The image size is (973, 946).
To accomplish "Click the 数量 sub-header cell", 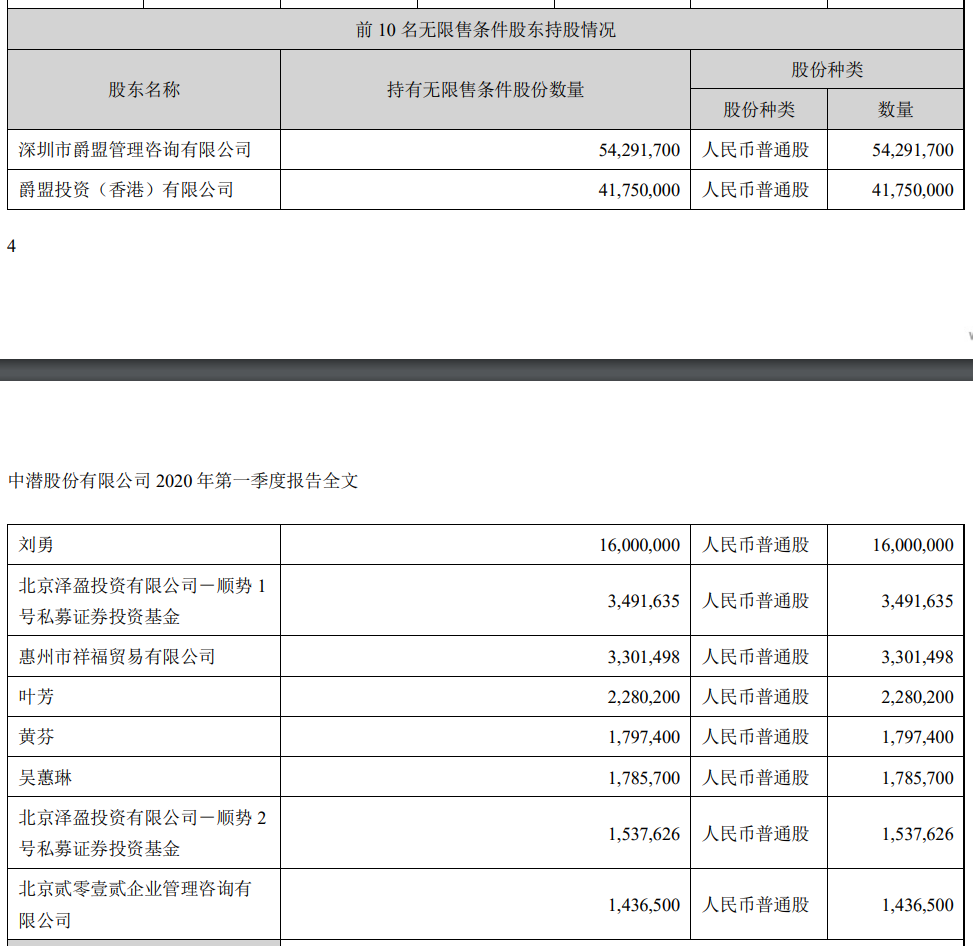I will point(895,110).
